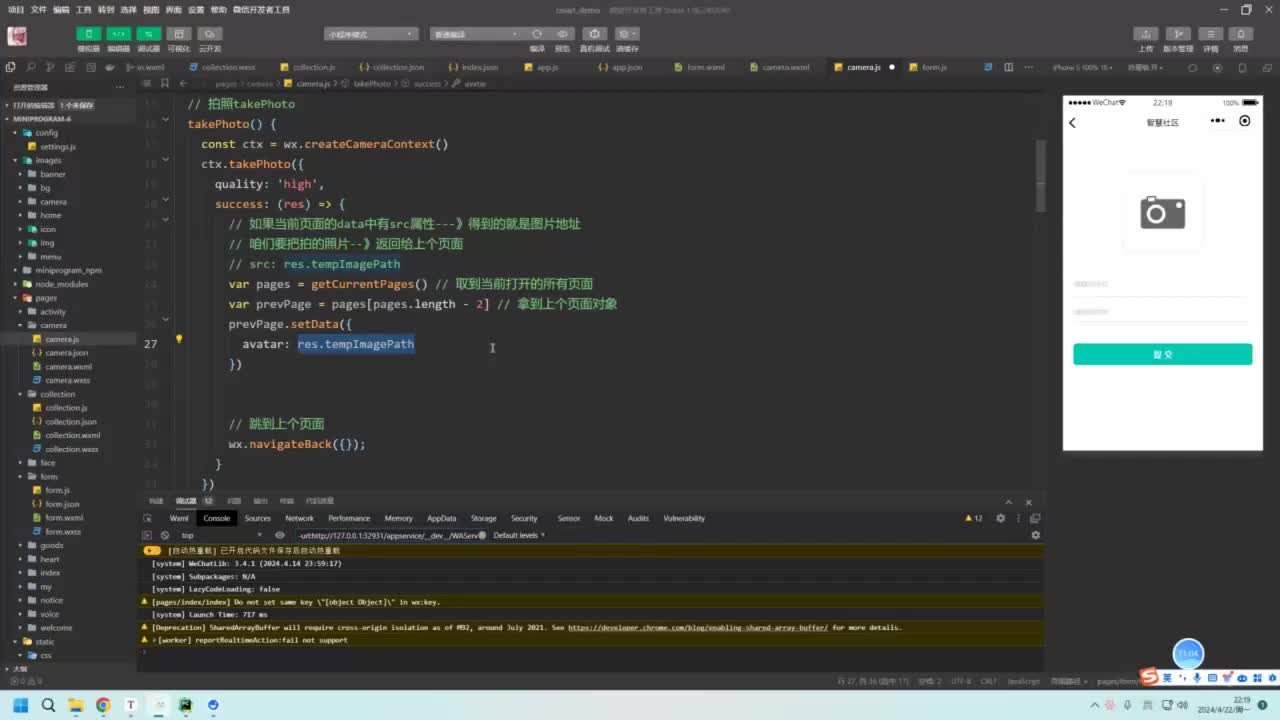Open the details icon
This screenshot has width=1280, height=720.
click(1211, 34)
